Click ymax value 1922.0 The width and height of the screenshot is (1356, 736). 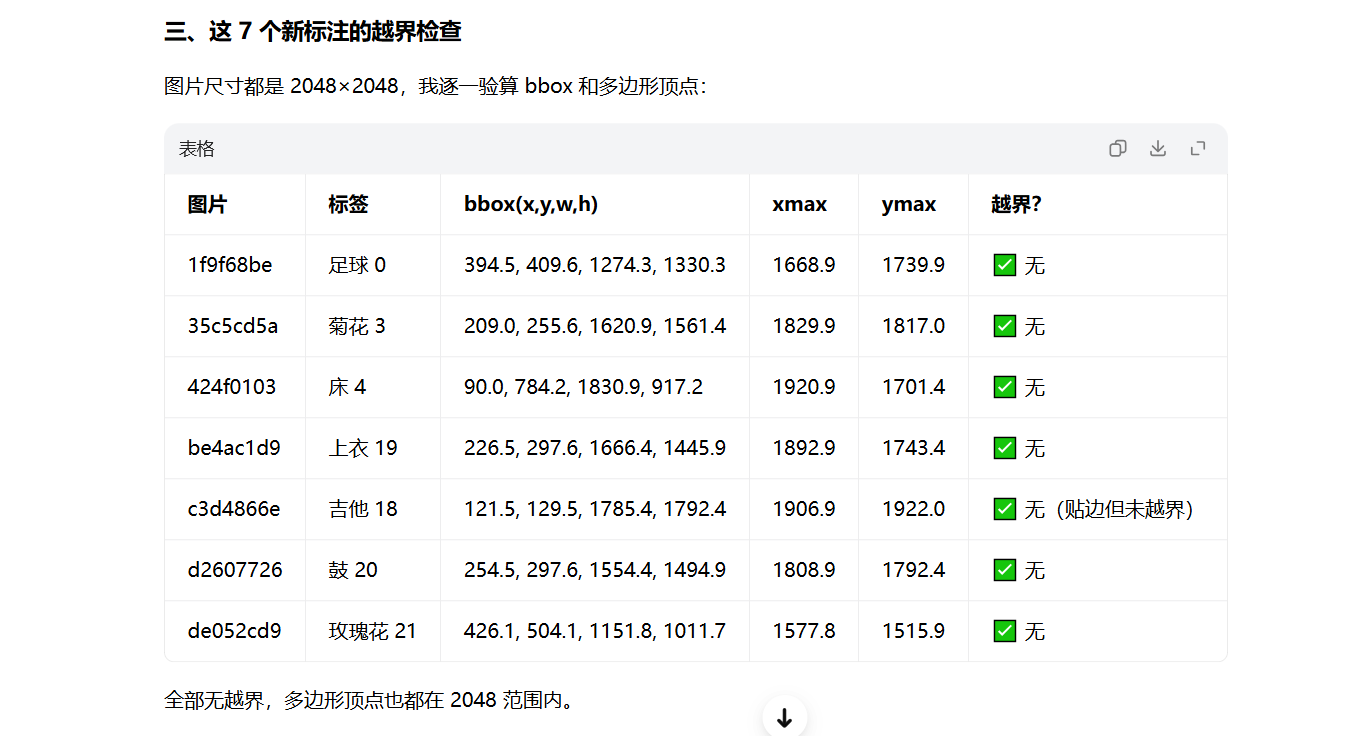pyautogui.click(x=914, y=509)
